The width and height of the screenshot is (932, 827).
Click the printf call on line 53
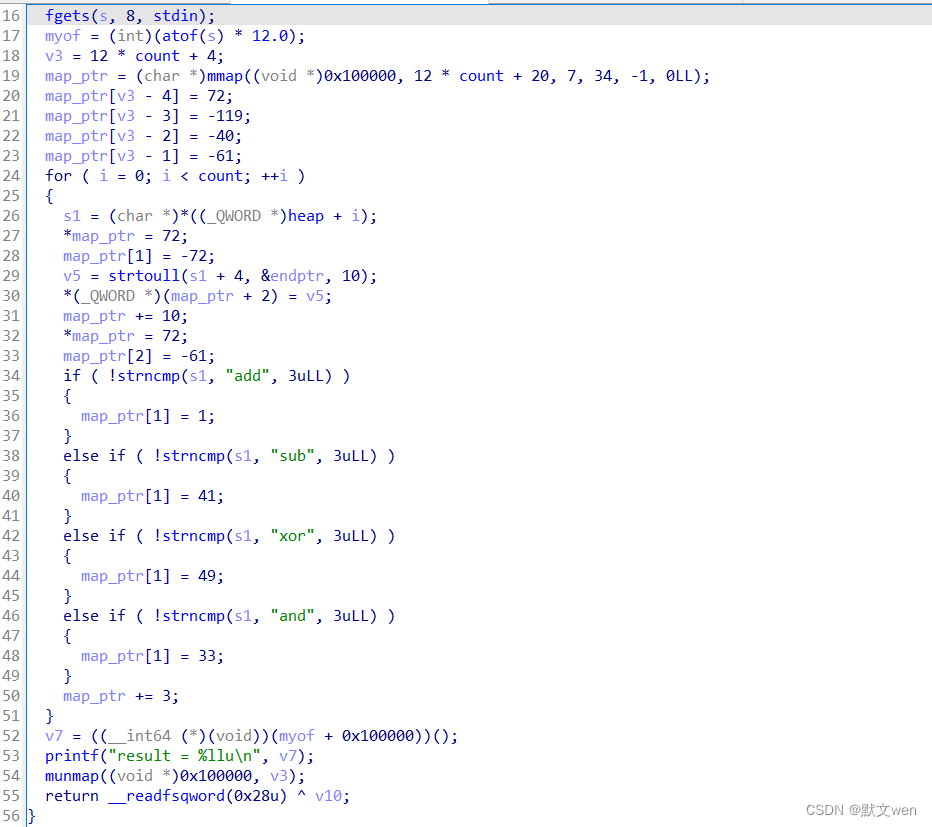pos(72,755)
